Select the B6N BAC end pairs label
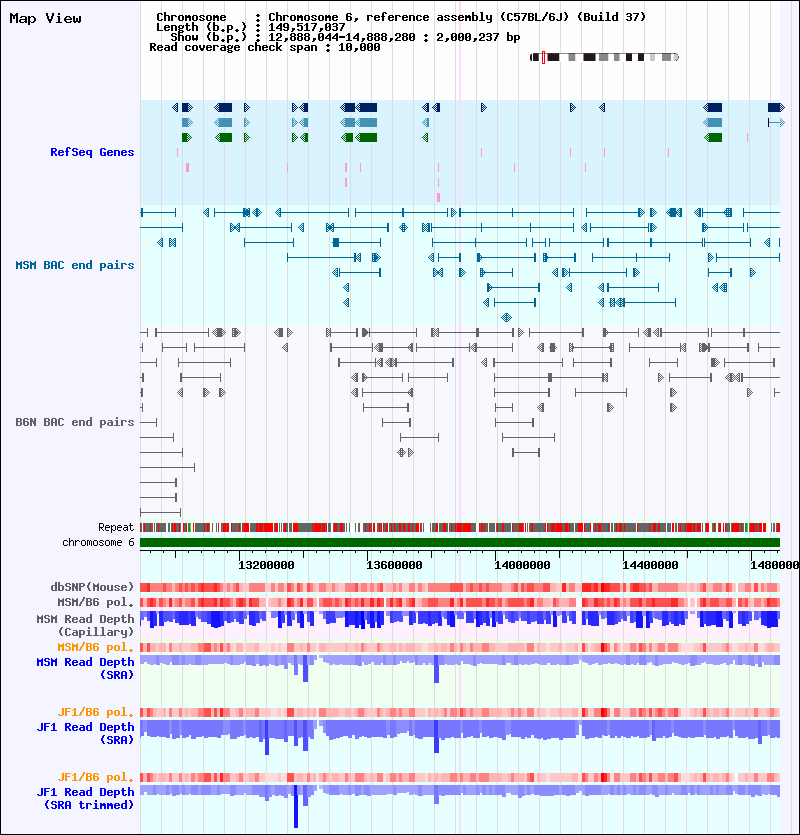The height and width of the screenshot is (835, 800). point(75,422)
